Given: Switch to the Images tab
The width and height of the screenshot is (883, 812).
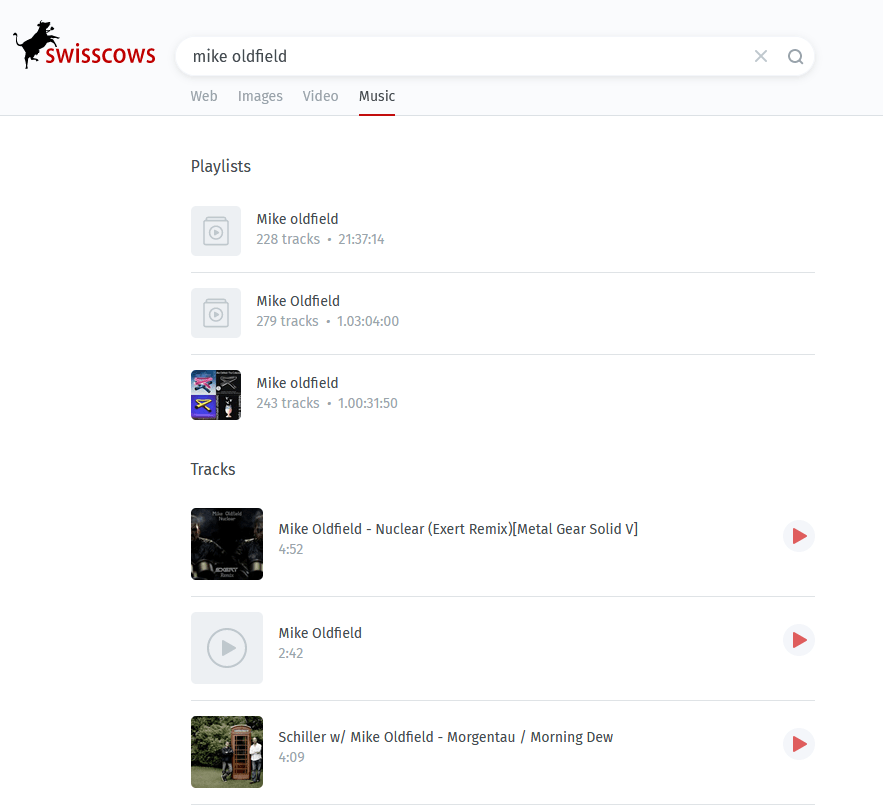Looking at the screenshot, I should (x=260, y=96).
